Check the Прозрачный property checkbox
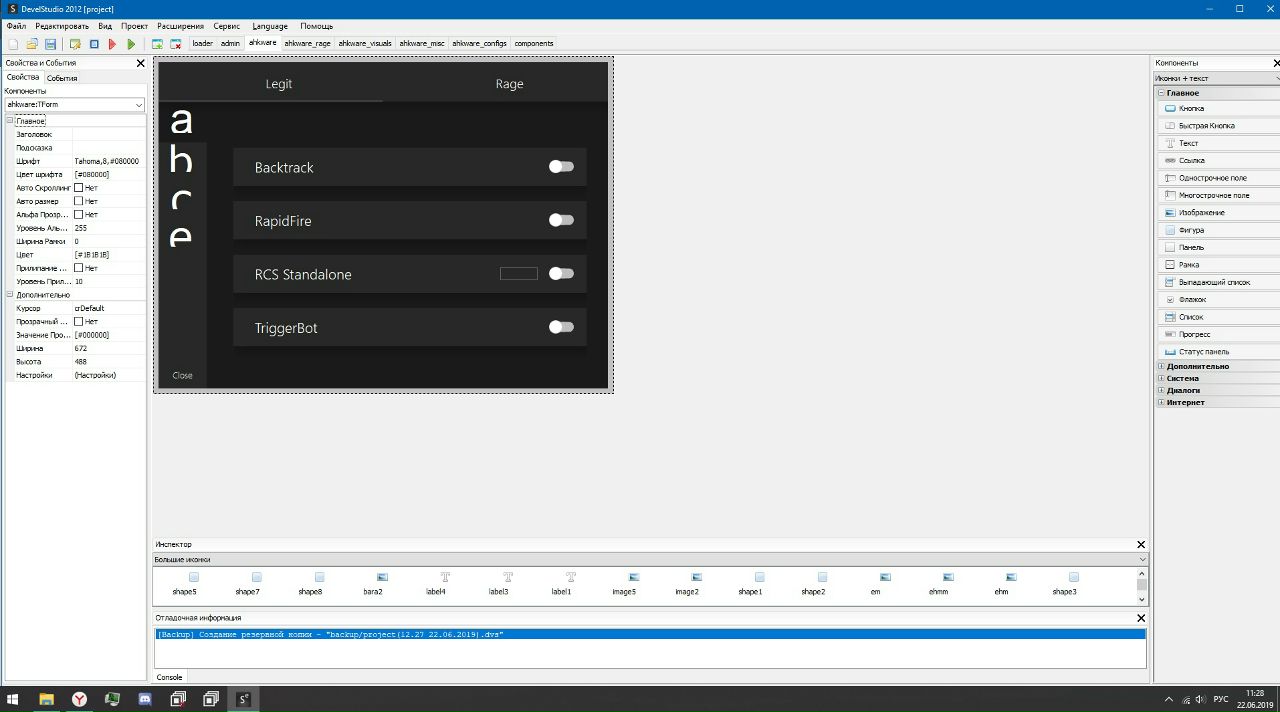 [79, 322]
